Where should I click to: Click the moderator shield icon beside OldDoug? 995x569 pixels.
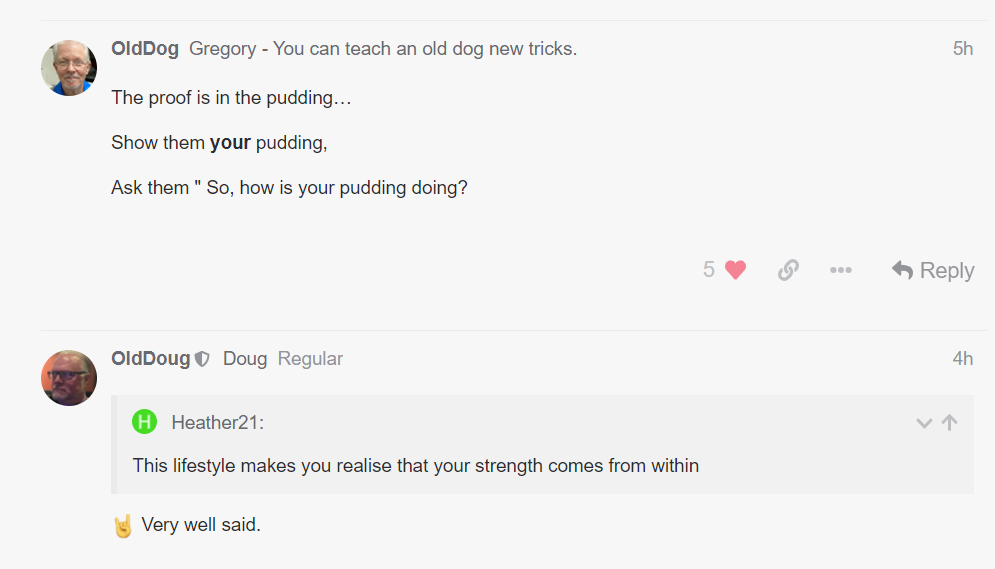(x=202, y=359)
